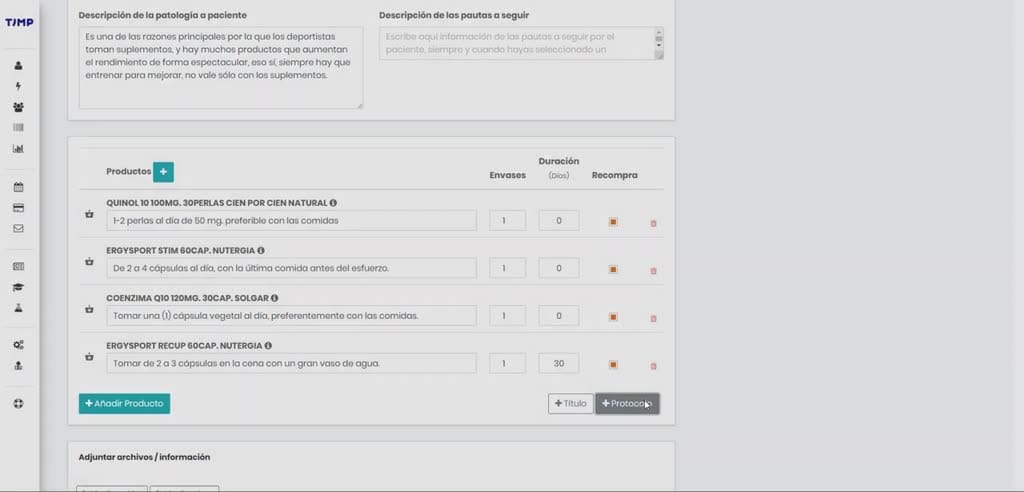Click basket icon for ERGYSPORT STIM row

[89, 261]
